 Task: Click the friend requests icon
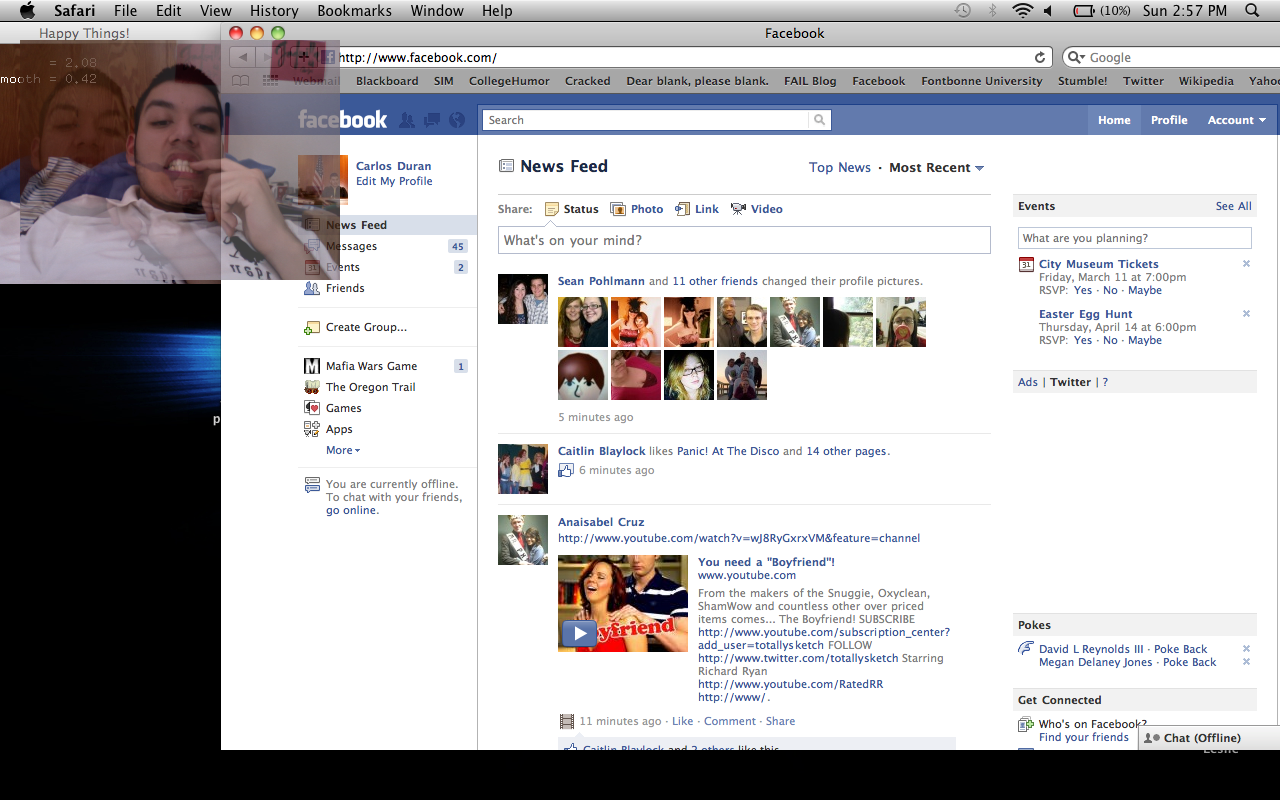click(x=407, y=120)
